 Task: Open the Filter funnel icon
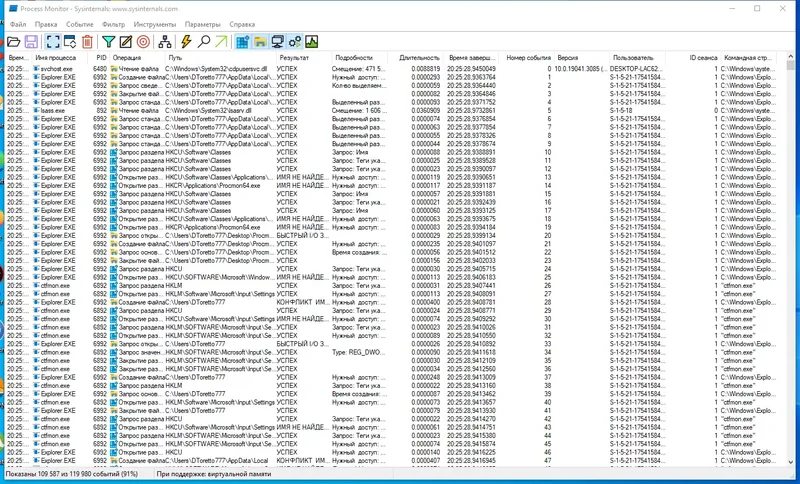point(109,42)
